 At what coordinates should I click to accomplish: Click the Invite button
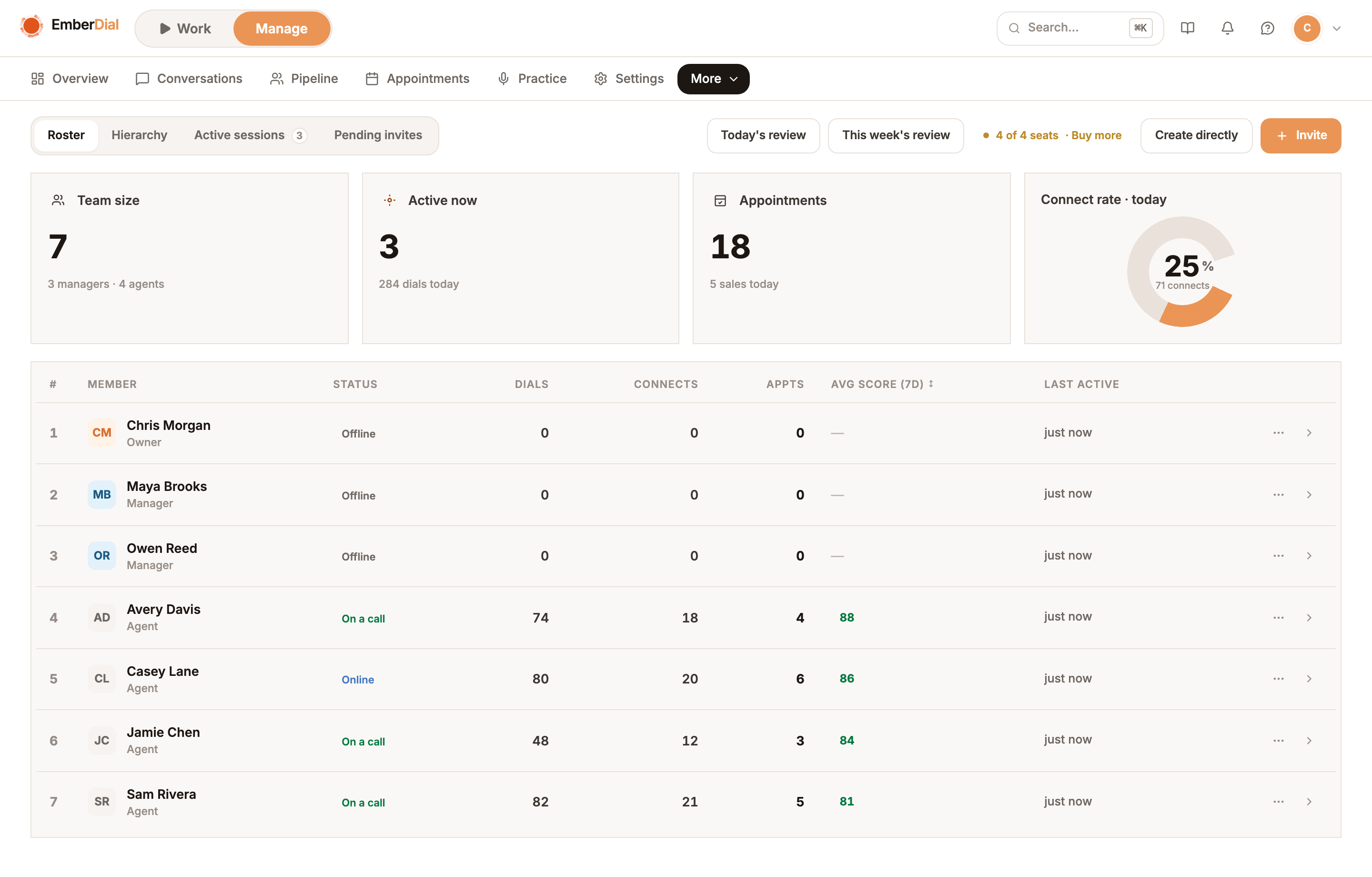point(1301,136)
